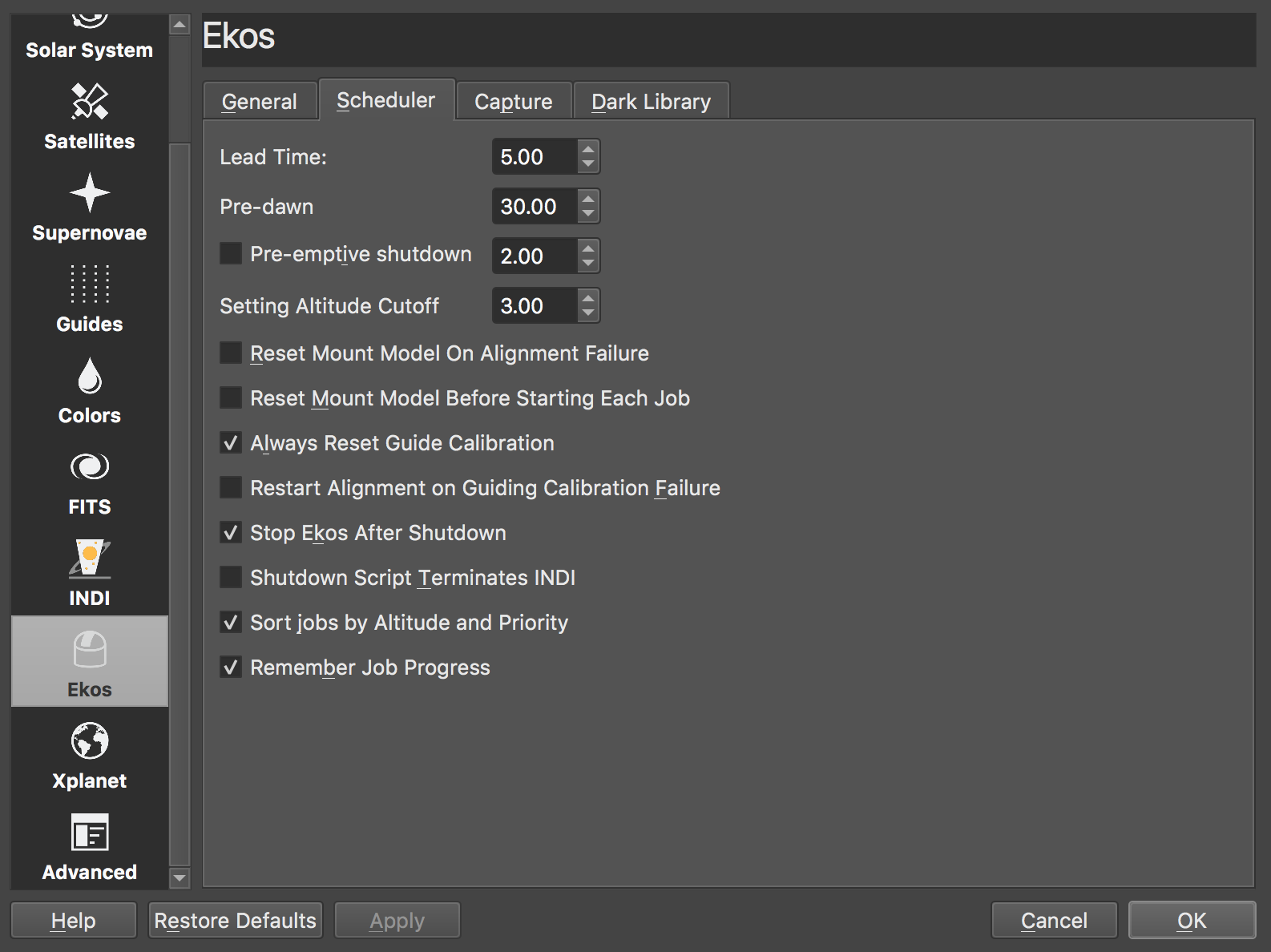Switch to the General tab

pos(260,102)
